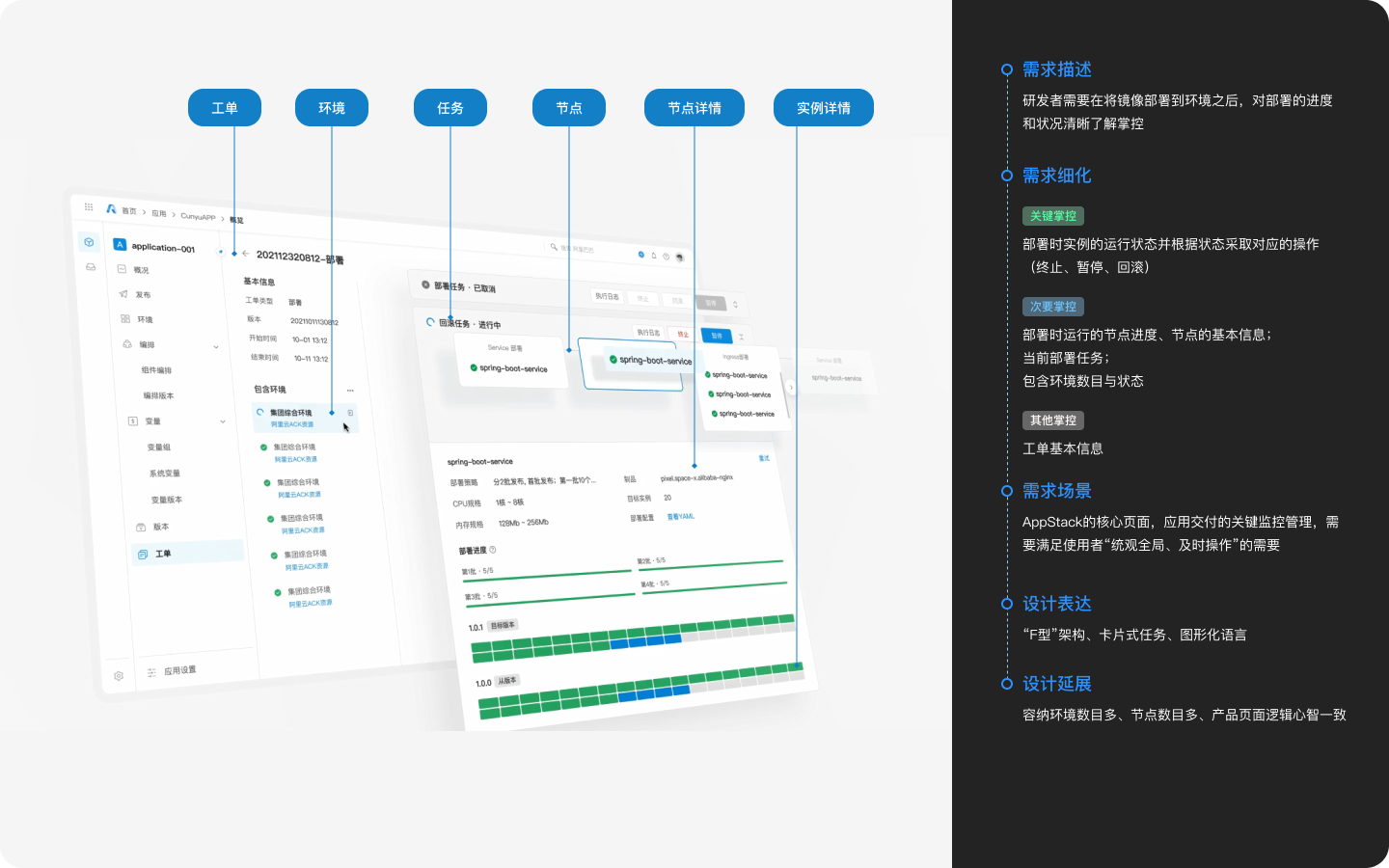Click the 第1批 · 5/5 progress bar

tap(546, 575)
